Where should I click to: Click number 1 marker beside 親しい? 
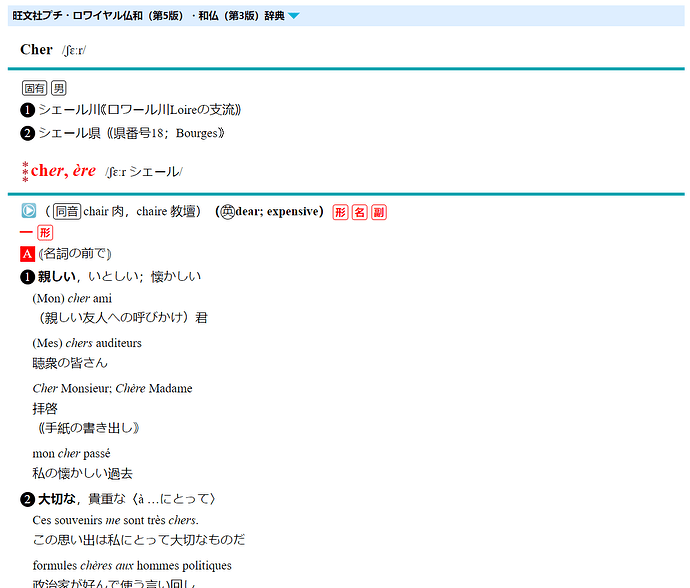pos(27,277)
